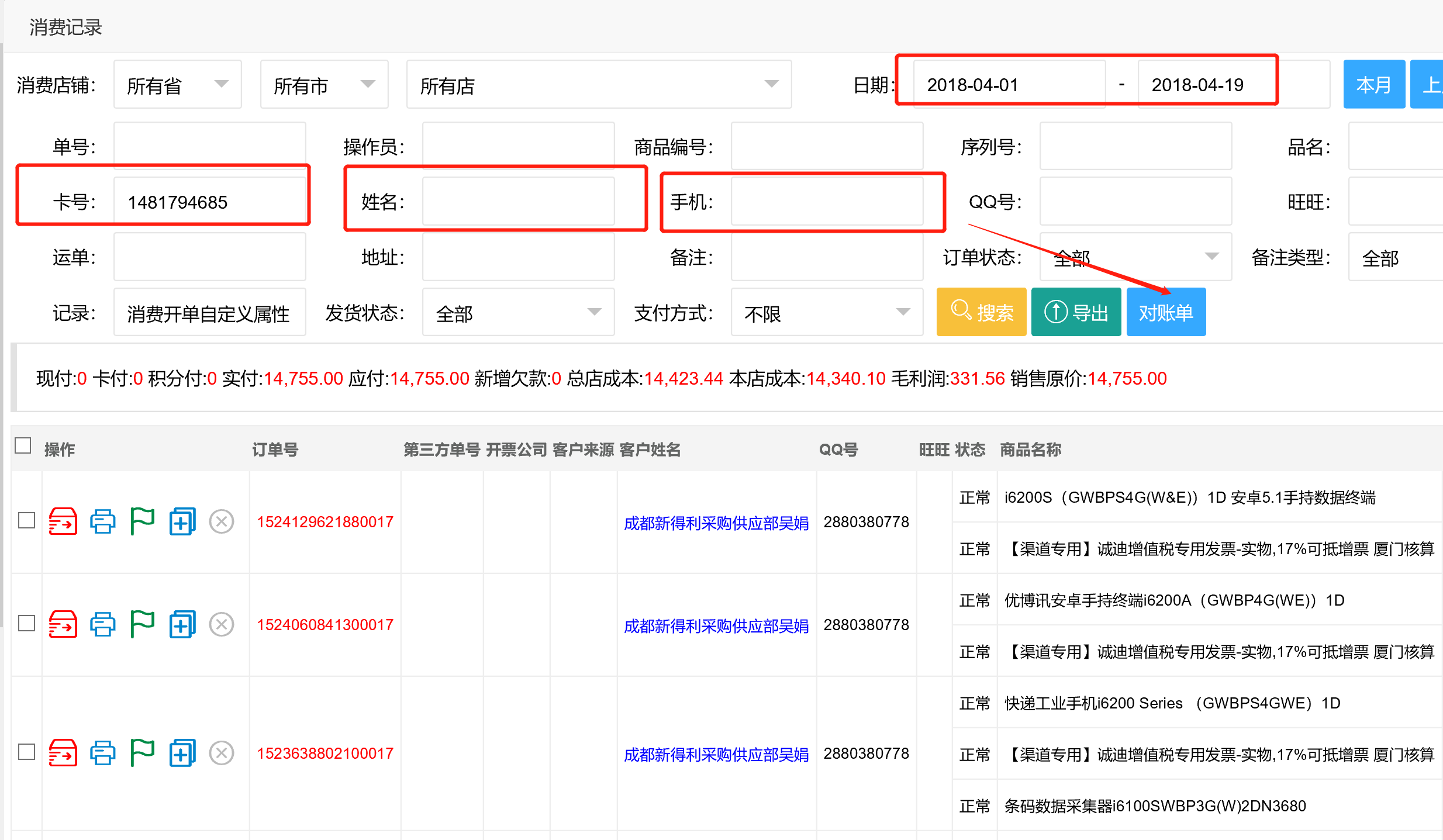Open the 所有店 store dropdown
1443x840 pixels.
[599, 85]
